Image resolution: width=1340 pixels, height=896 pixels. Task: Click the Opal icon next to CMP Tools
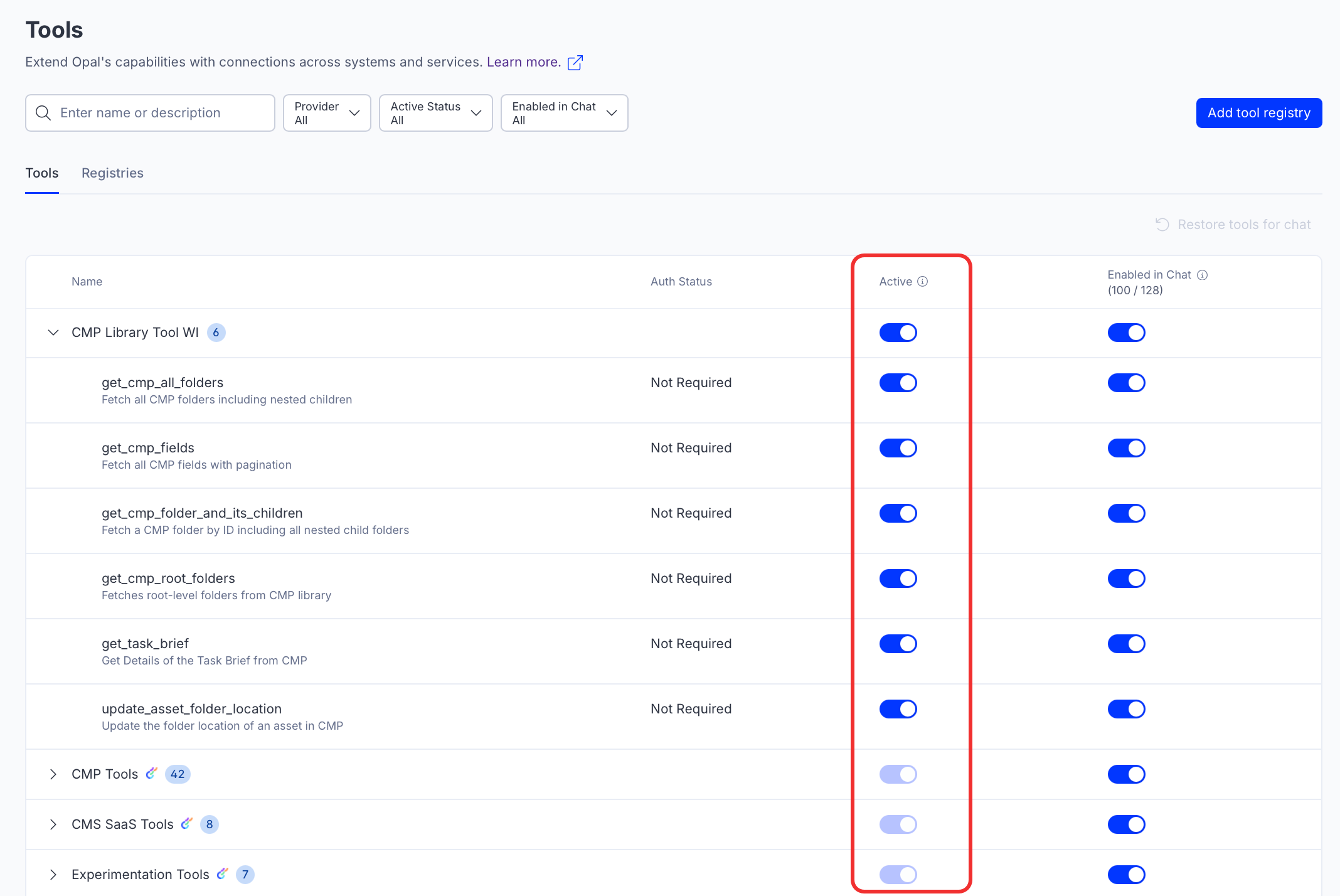tap(151, 774)
